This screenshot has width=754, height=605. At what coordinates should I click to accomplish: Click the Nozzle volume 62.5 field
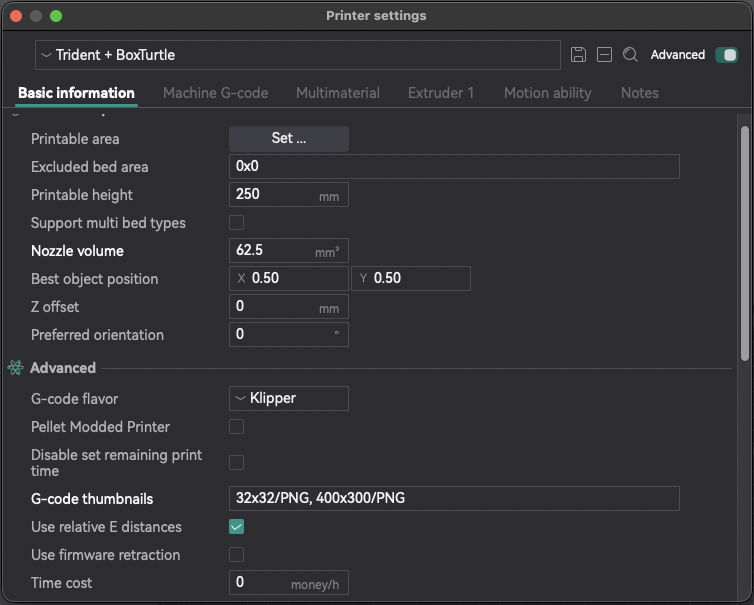pos(289,251)
